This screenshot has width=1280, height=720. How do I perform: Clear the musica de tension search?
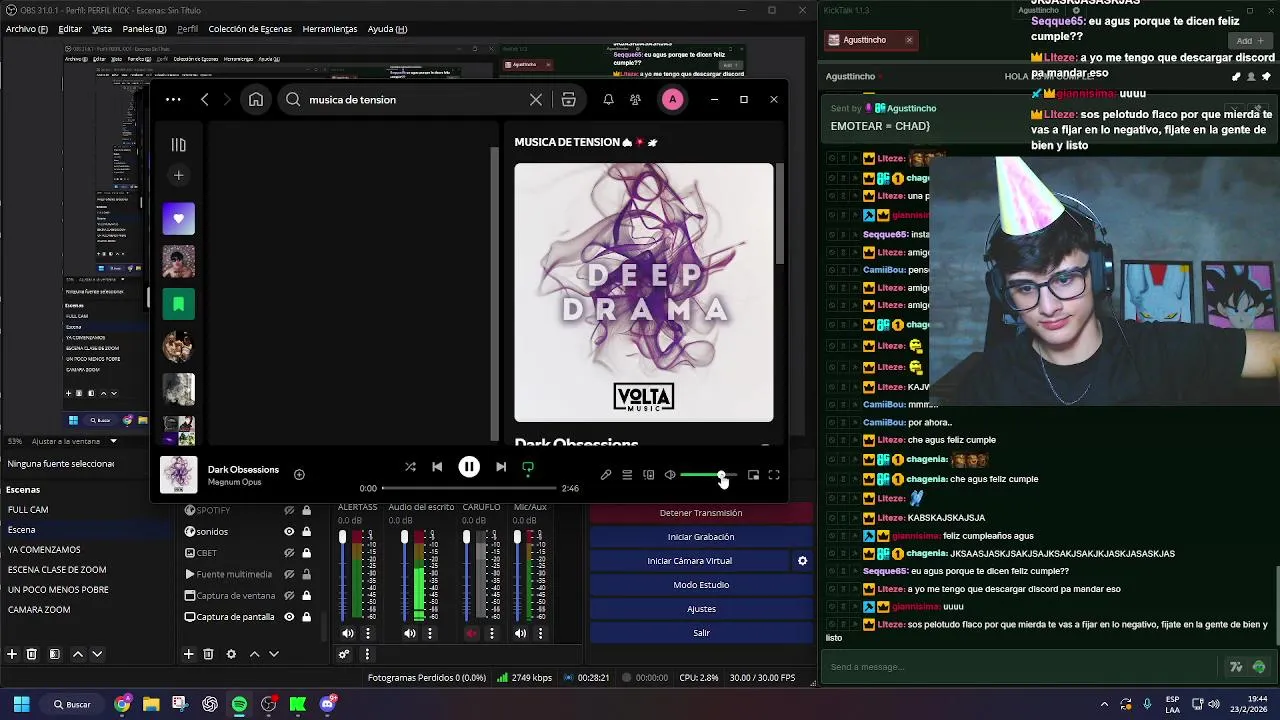(536, 100)
